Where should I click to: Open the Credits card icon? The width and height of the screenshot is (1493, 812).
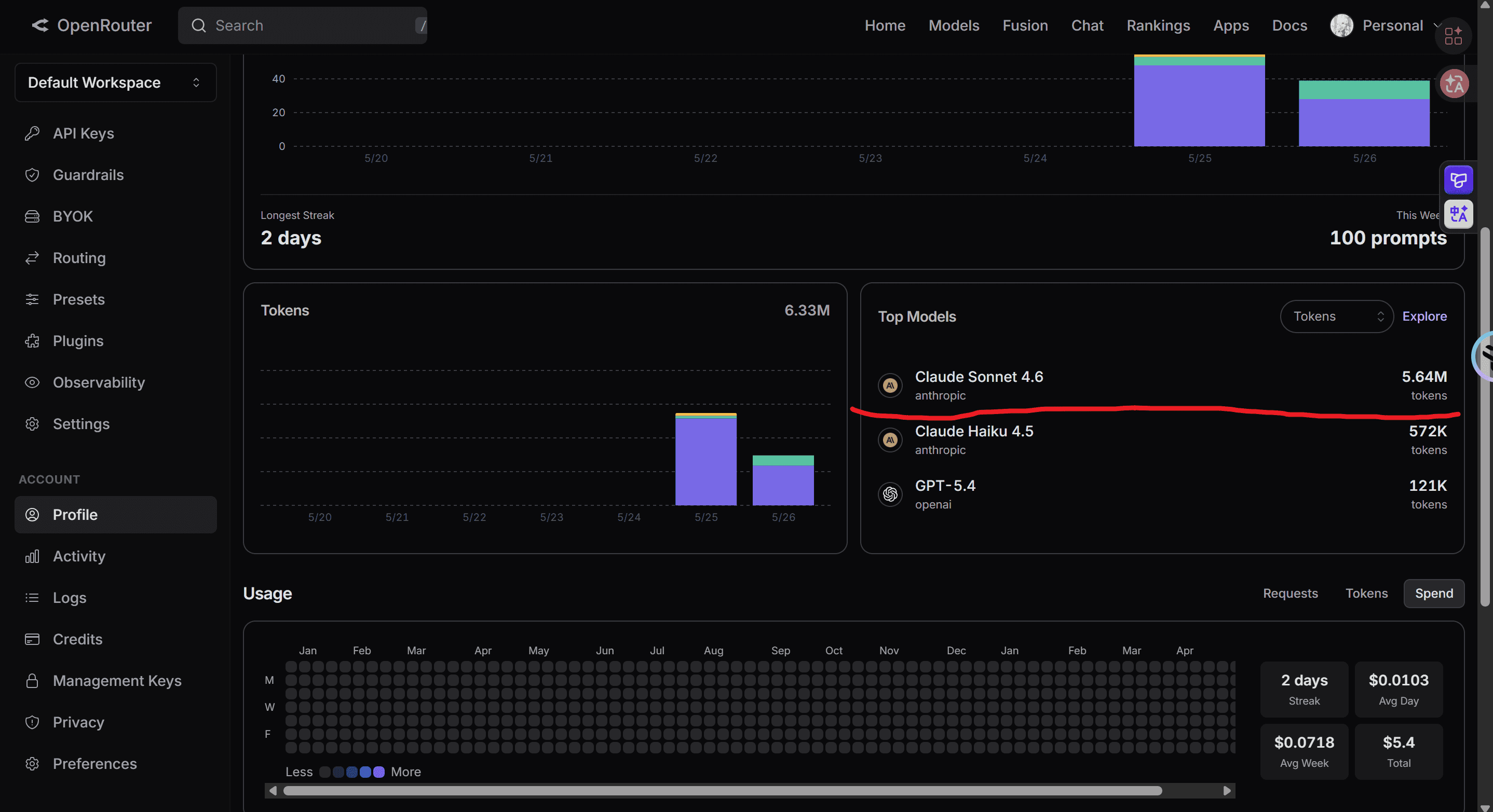(x=33, y=639)
